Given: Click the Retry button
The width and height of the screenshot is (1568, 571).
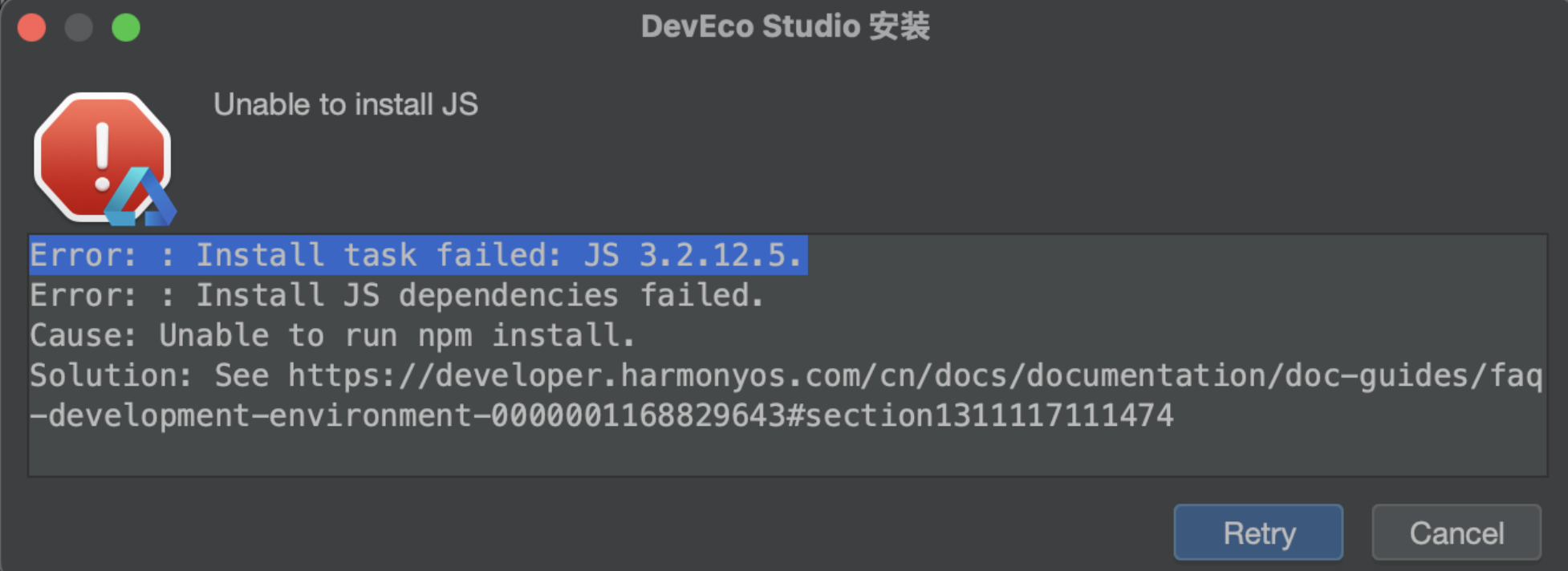Looking at the screenshot, I should [1257, 533].
